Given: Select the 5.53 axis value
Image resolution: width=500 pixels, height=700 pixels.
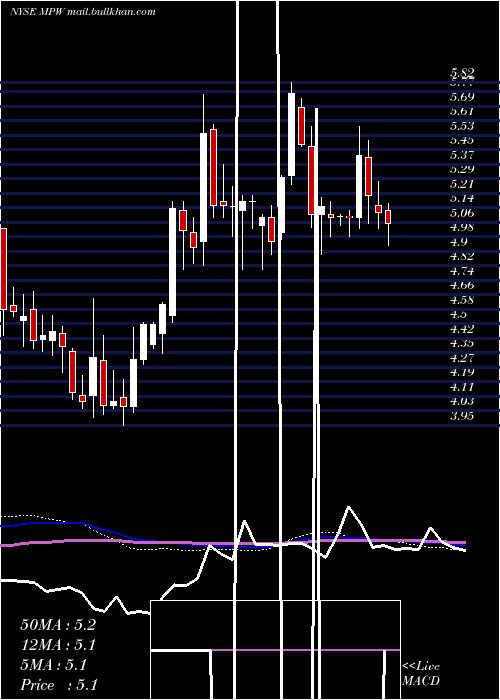Looking at the screenshot, I should click(462, 126).
